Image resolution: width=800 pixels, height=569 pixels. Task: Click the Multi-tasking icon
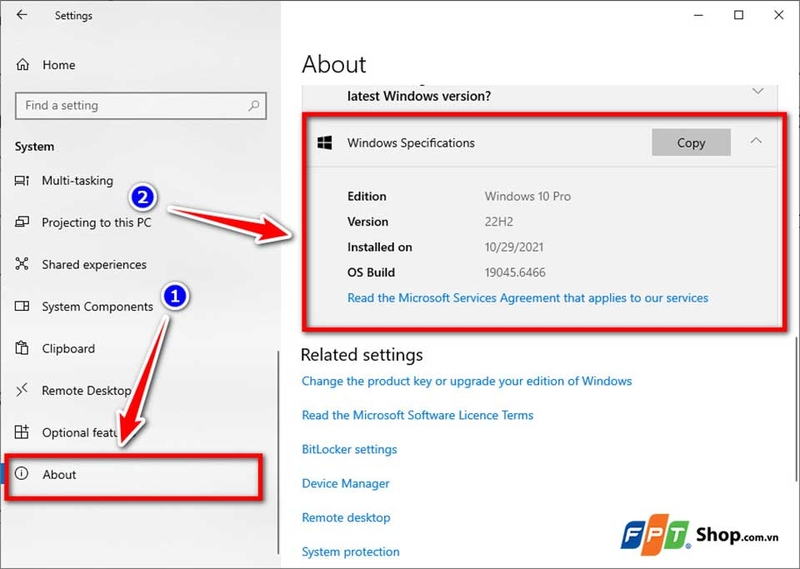[22, 180]
